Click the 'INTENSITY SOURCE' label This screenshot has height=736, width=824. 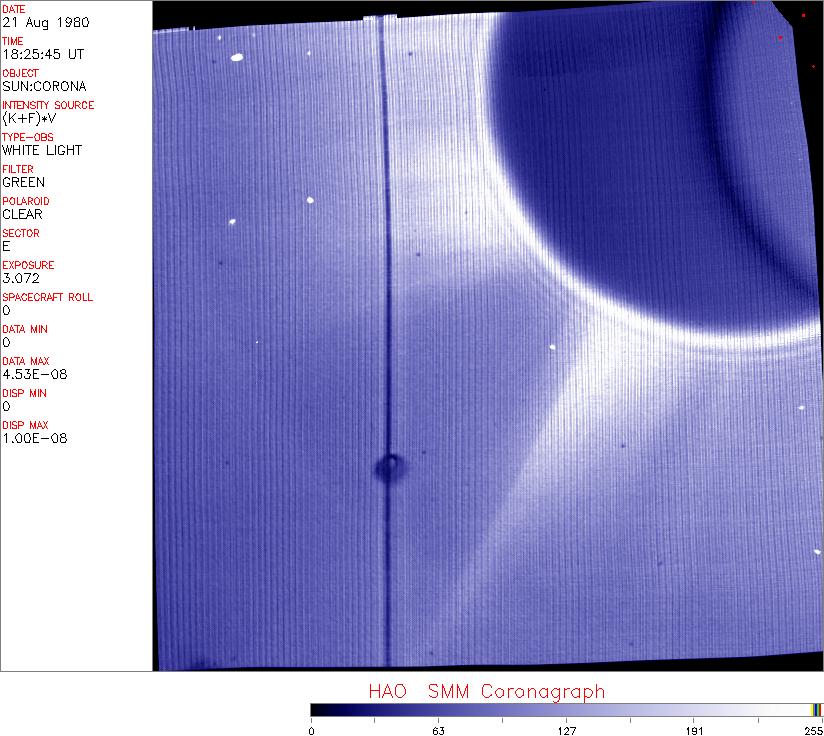(48, 105)
